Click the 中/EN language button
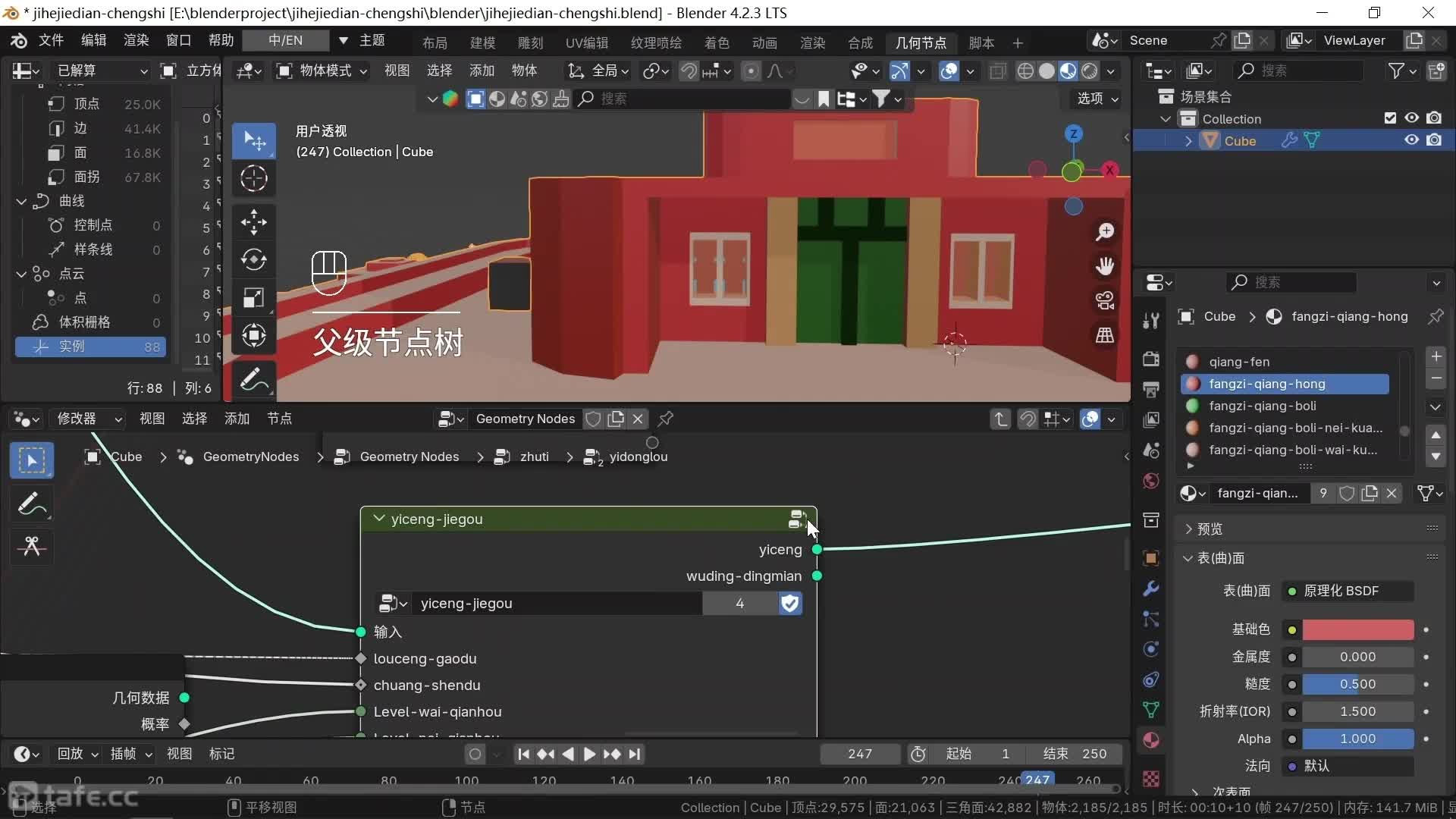The height and width of the screenshot is (819, 1456). [286, 40]
